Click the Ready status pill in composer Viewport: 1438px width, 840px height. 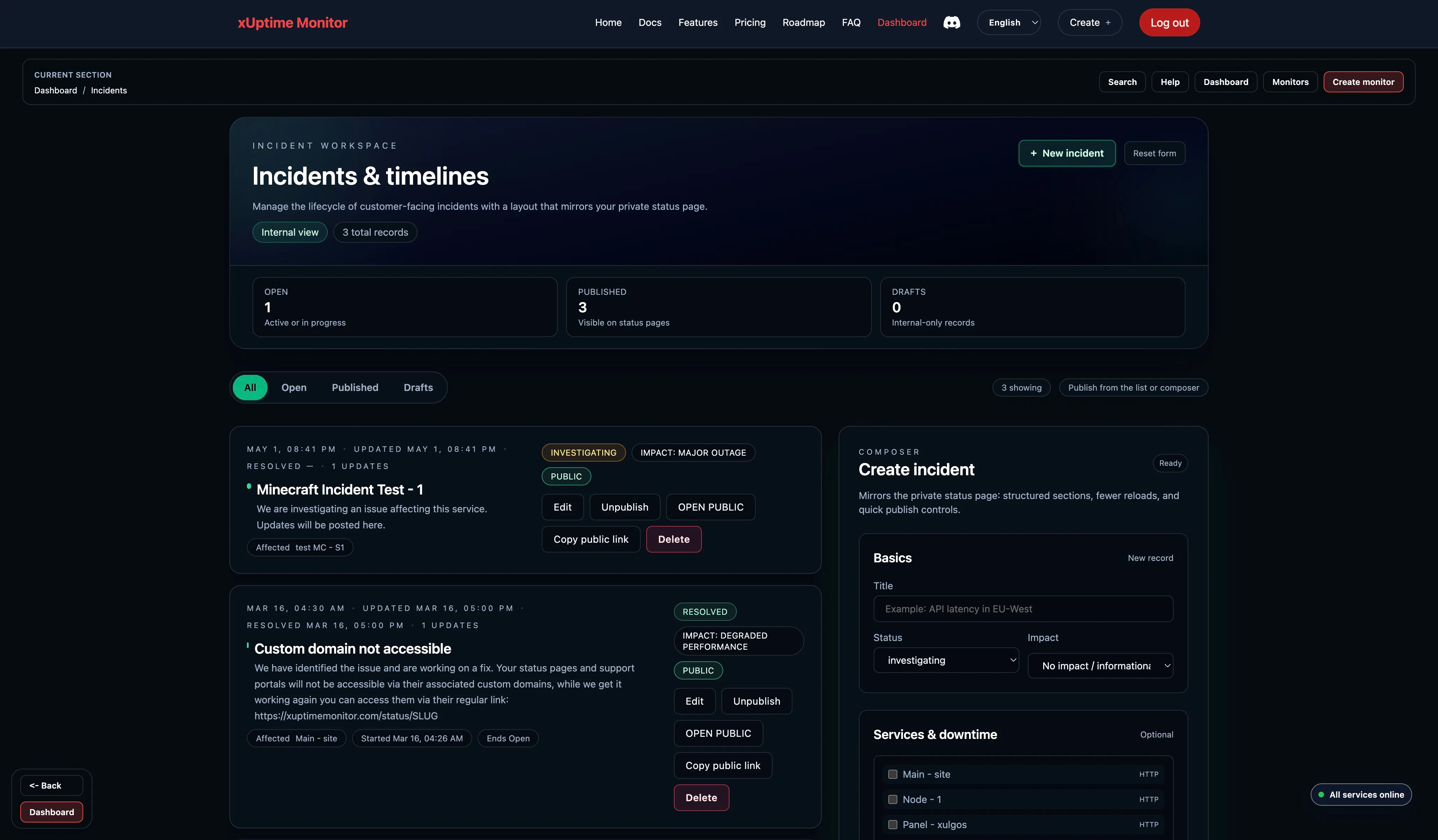1170,463
